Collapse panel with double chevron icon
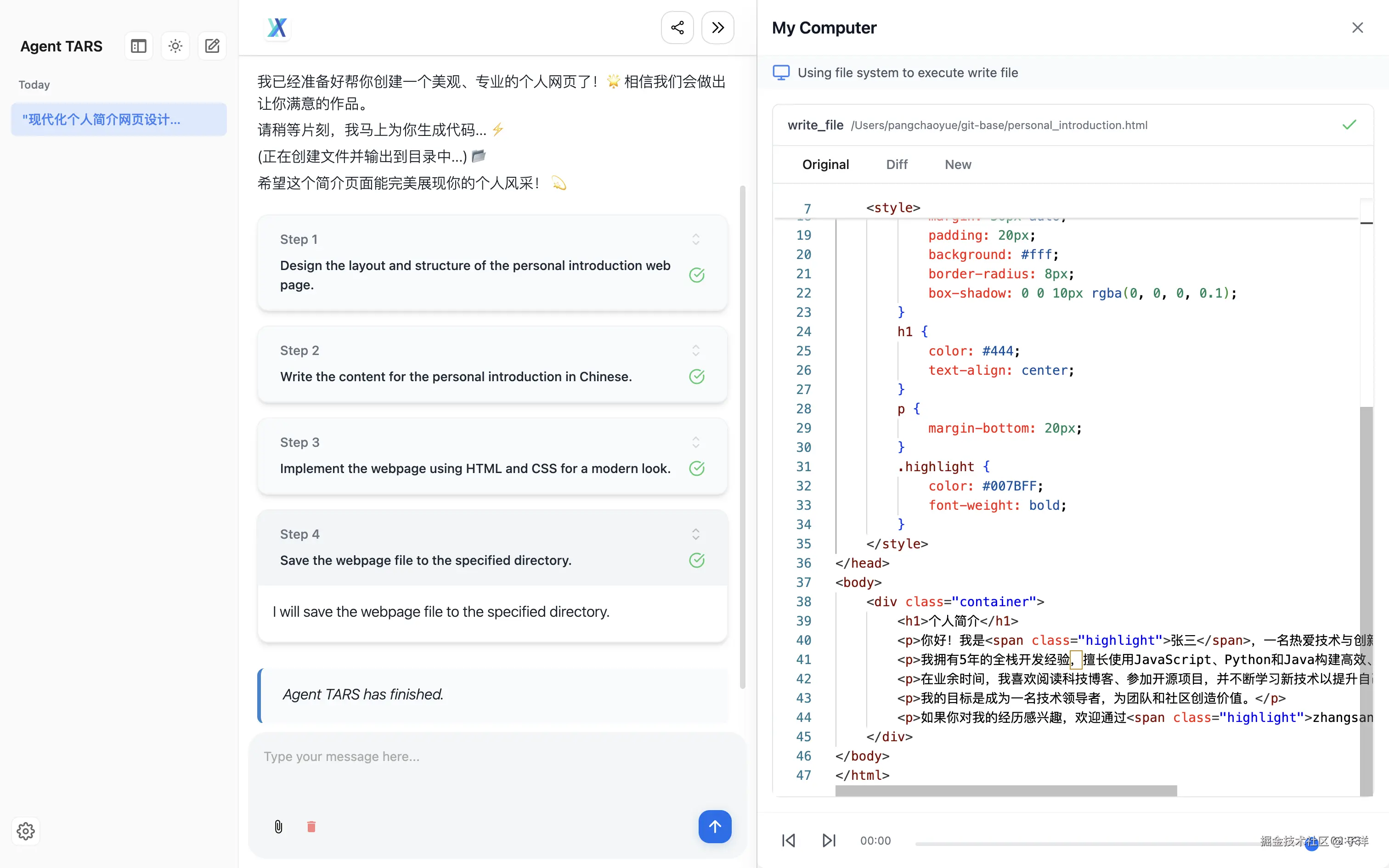Screen dimensions: 1389x868 tap(717, 28)
